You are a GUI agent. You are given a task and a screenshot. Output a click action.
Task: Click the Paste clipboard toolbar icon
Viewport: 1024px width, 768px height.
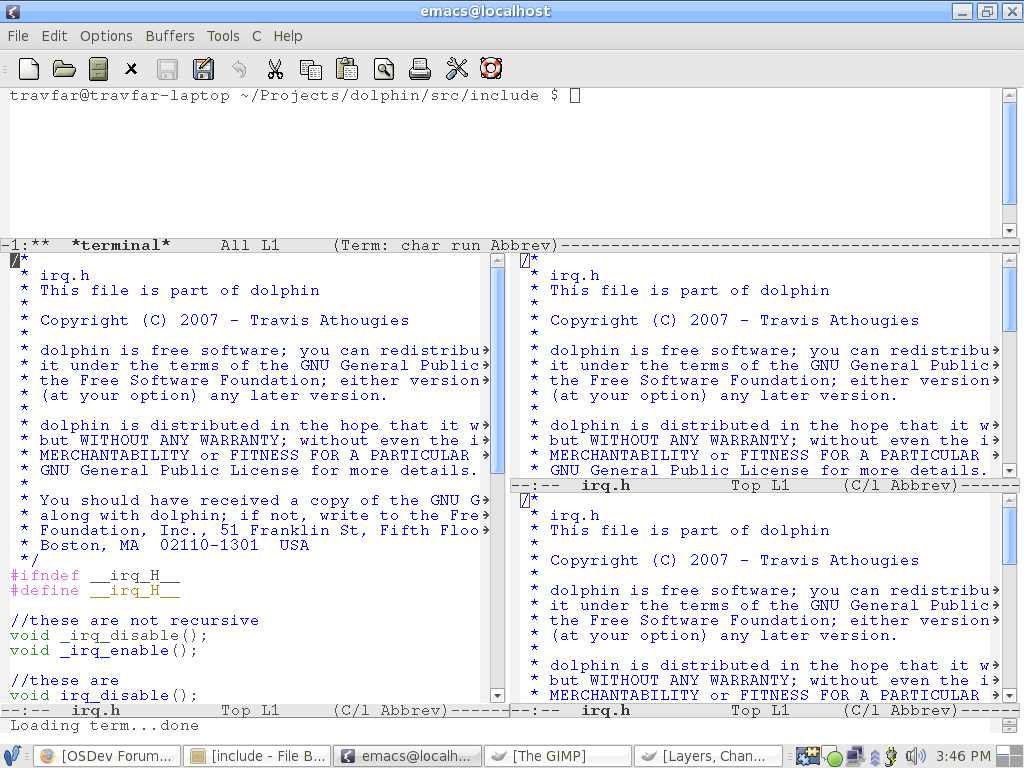point(347,69)
